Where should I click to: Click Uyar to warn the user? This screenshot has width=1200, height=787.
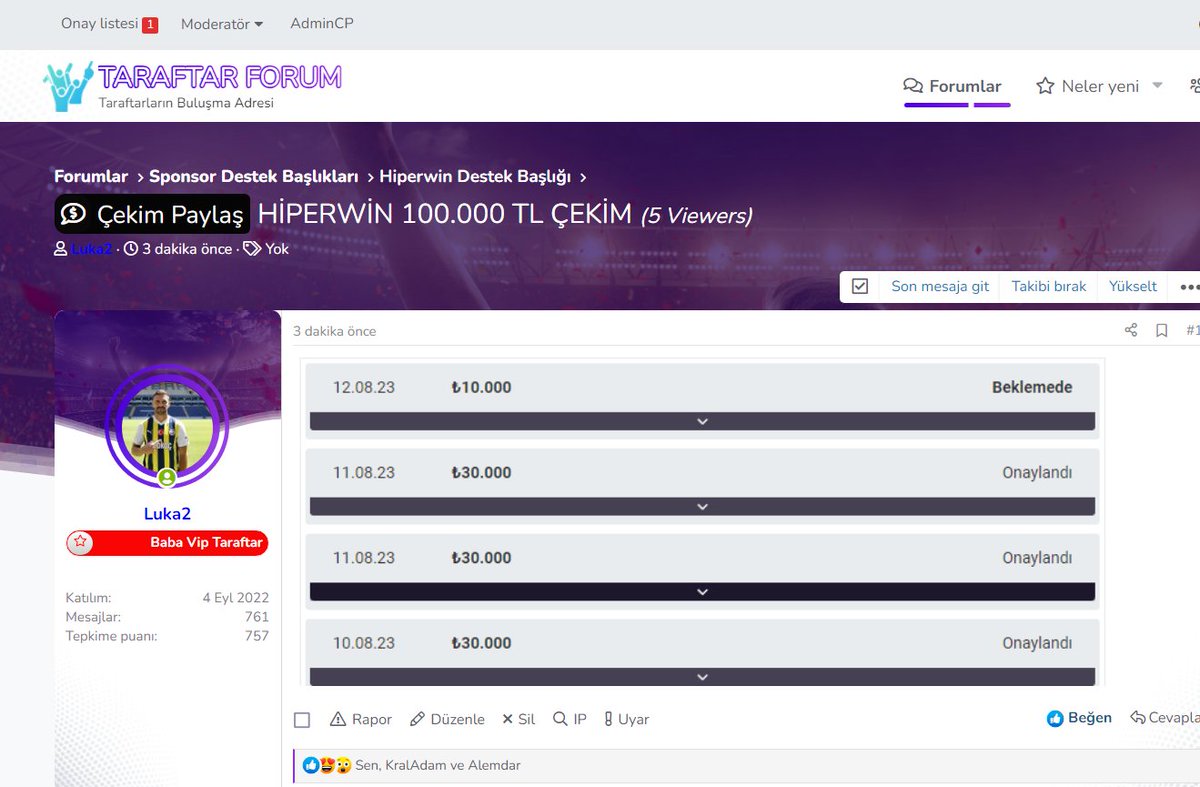(627, 719)
